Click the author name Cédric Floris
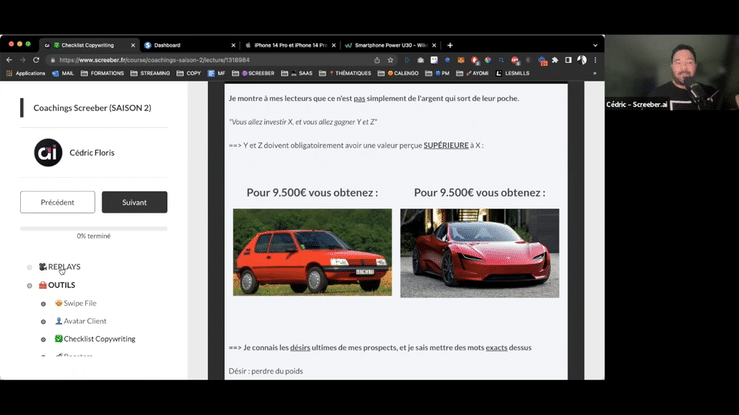 pyautogui.click(x=92, y=153)
